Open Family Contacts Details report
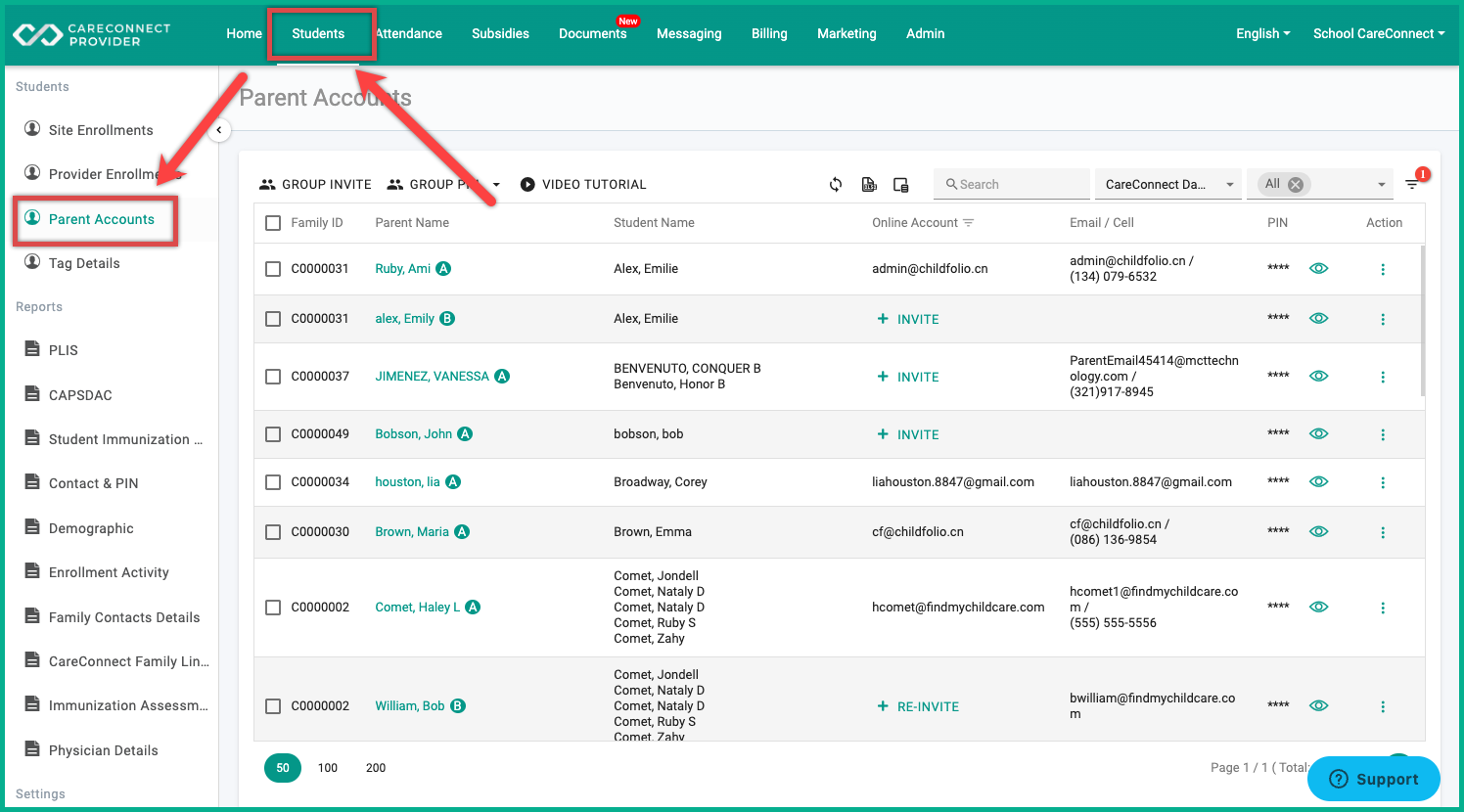This screenshot has height=812, width=1464. click(124, 617)
